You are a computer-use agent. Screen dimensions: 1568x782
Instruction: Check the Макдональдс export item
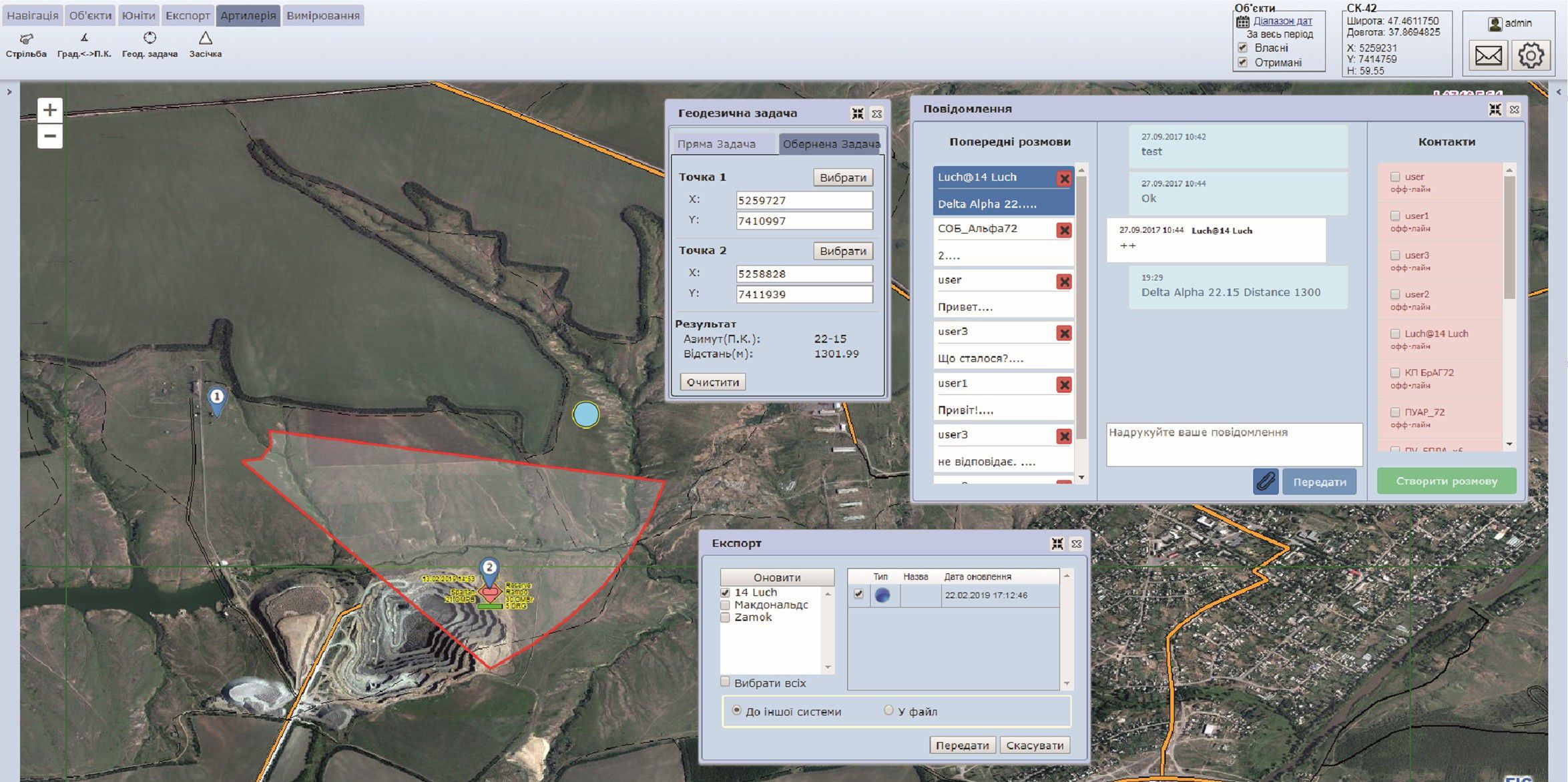[726, 605]
